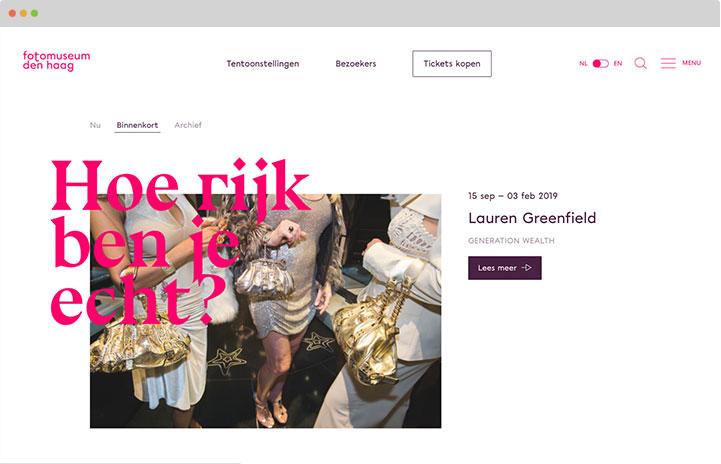Click the arrow icon in Lees meer
Screen dimensions: 721x464
527,268
